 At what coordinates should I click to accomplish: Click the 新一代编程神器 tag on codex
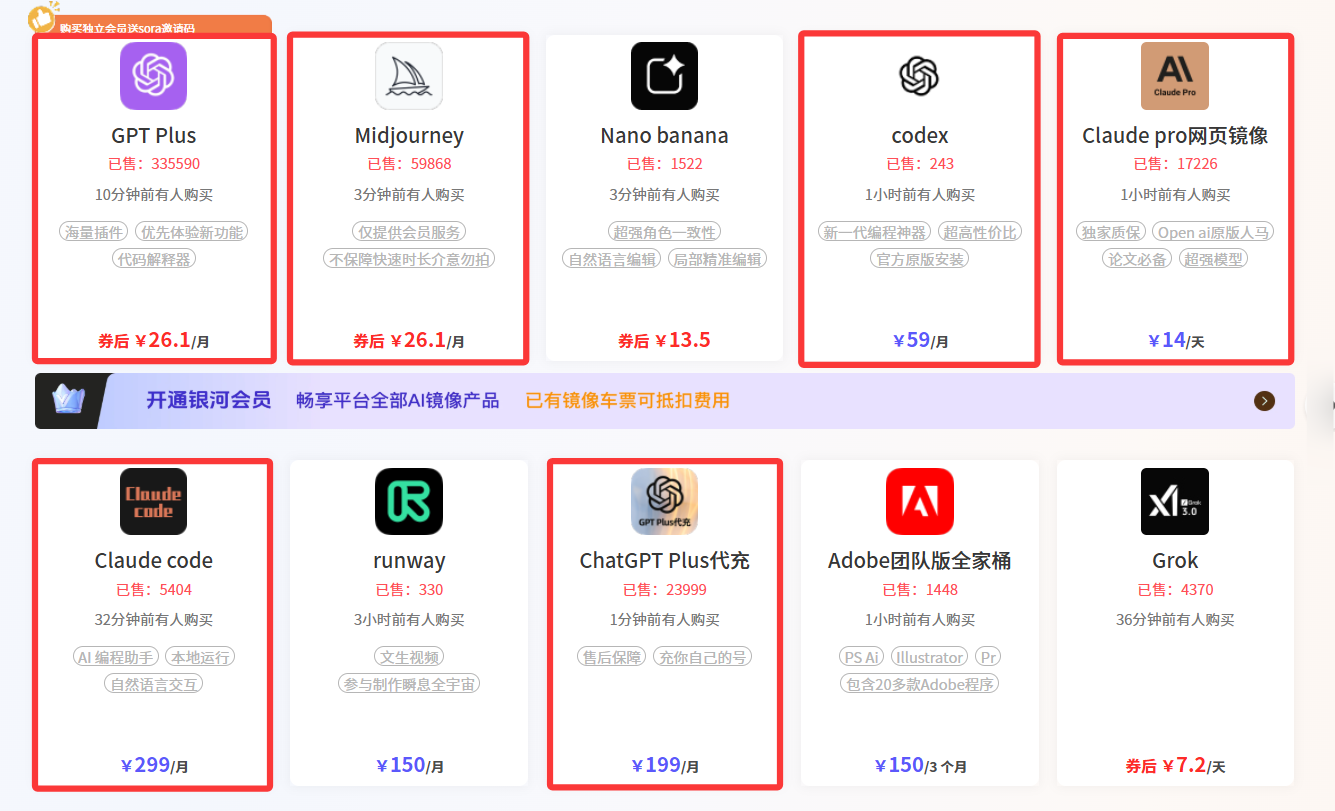pyautogui.click(x=874, y=232)
